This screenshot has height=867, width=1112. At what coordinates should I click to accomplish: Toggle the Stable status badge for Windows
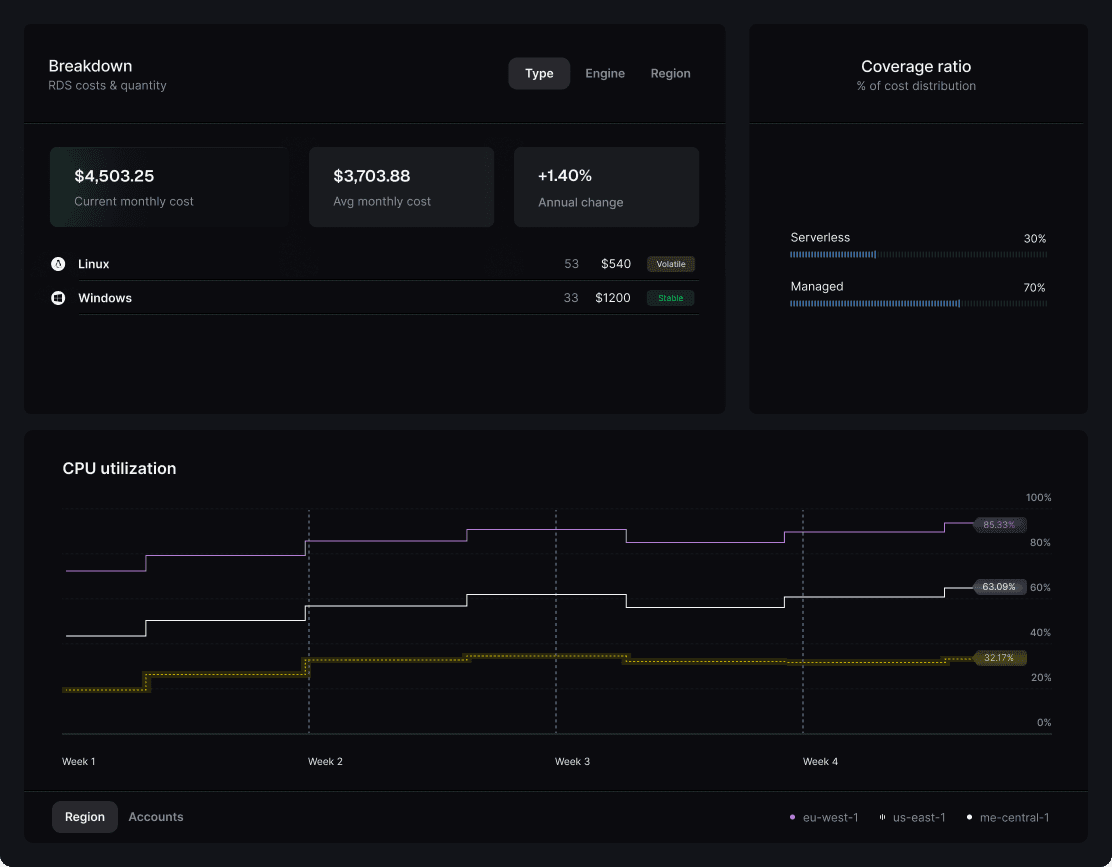pyautogui.click(x=670, y=297)
